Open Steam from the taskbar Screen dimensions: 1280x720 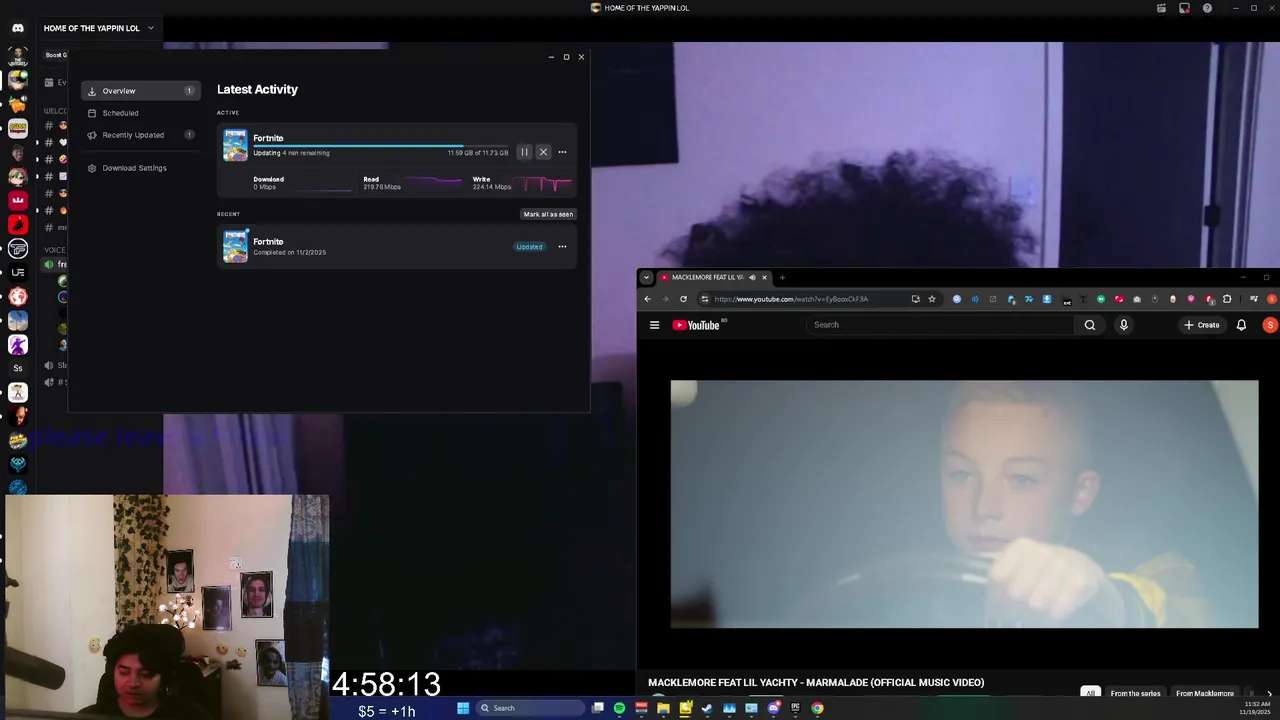coord(707,708)
